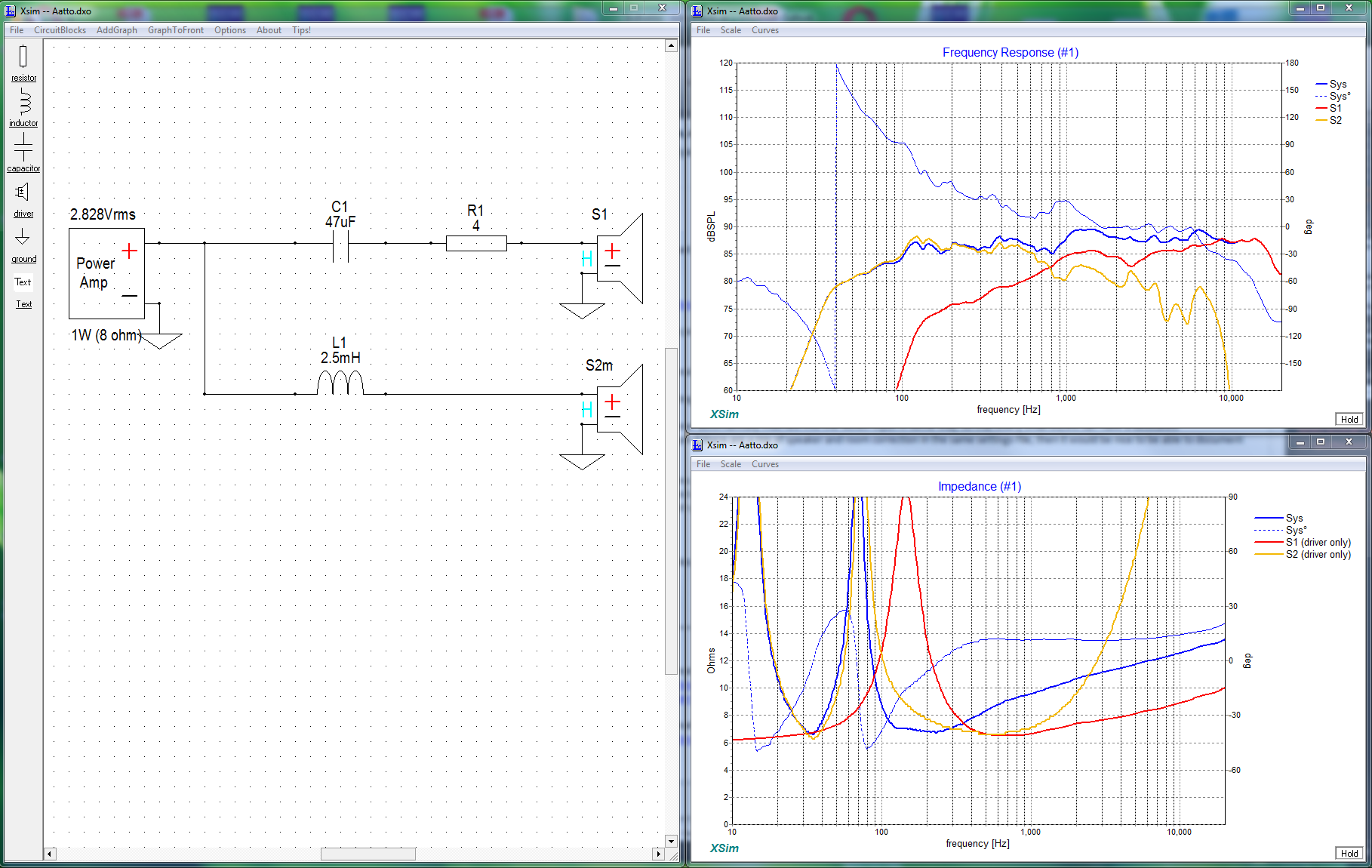Open Scale menu in Frequency Response window
The width and height of the screenshot is (1372, 868).
pos(731,30)
